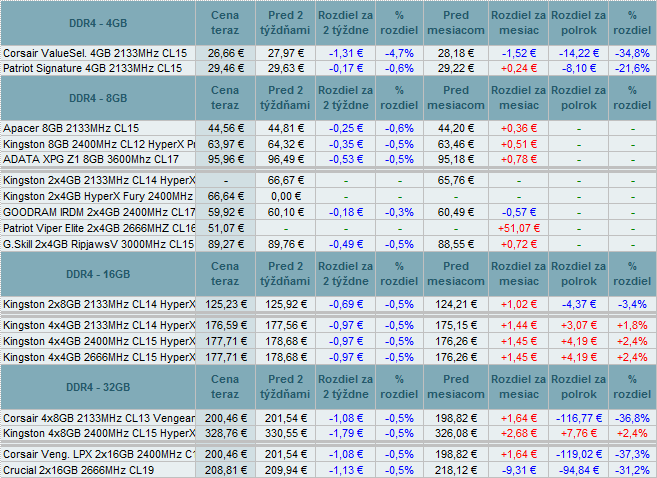The height and width of the screenshot is (478, 657).
Task: Click Apacer 8GB 2133MHz CL15 product name
Action: point(71,128)
